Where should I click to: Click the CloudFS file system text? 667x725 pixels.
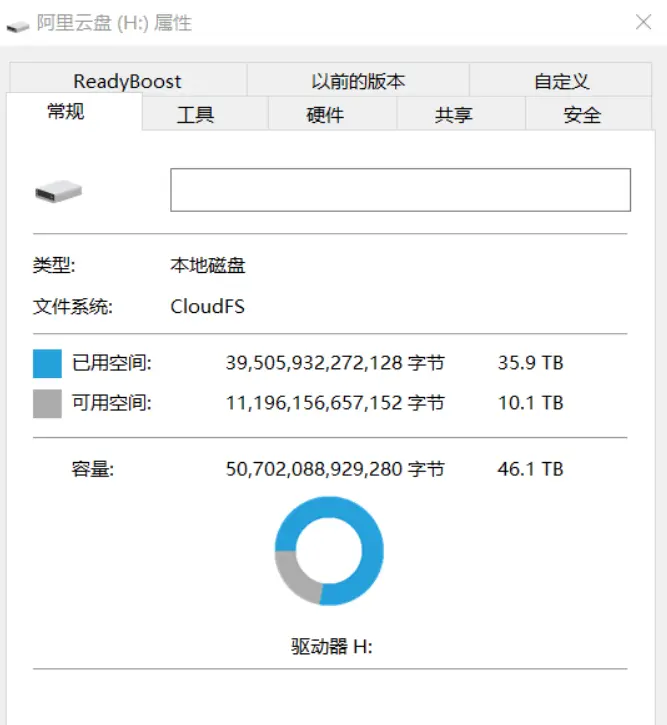(x=208, y=306)
